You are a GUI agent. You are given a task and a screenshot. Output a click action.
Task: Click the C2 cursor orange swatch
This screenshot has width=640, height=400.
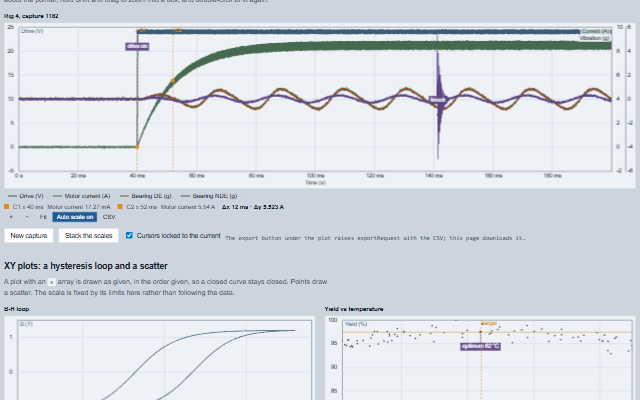pyautogui.click(x=120, y=207)
